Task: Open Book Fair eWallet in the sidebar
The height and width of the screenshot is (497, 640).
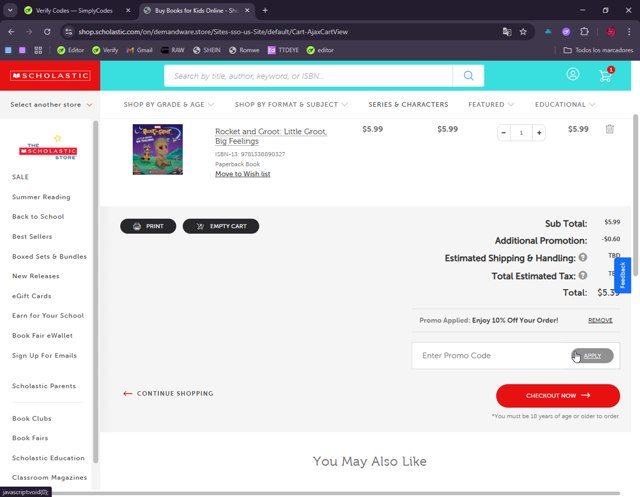Action: pyautogui.click(x=42, y=335)
